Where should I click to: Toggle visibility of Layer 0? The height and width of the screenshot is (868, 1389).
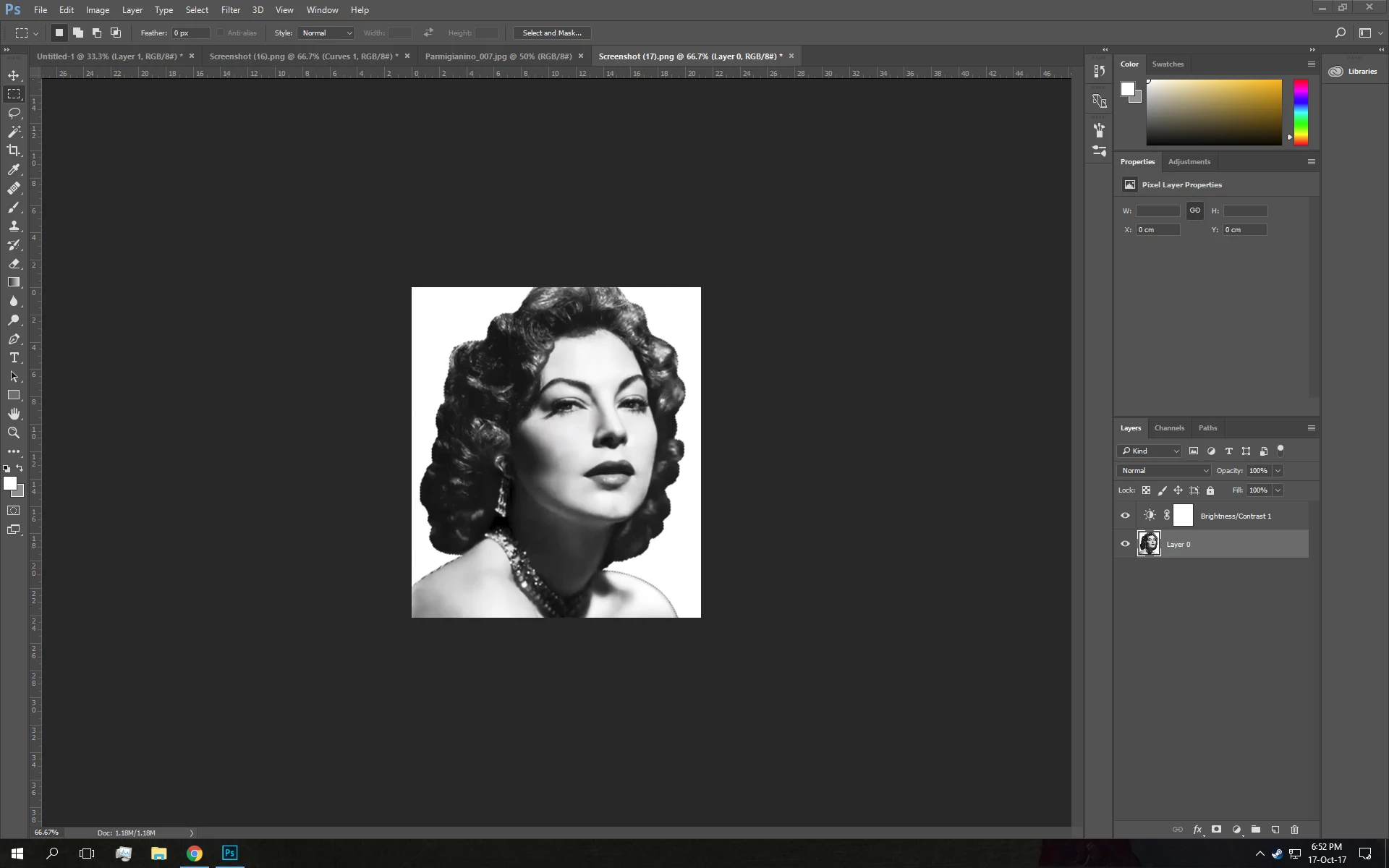tap(1125, 544)
